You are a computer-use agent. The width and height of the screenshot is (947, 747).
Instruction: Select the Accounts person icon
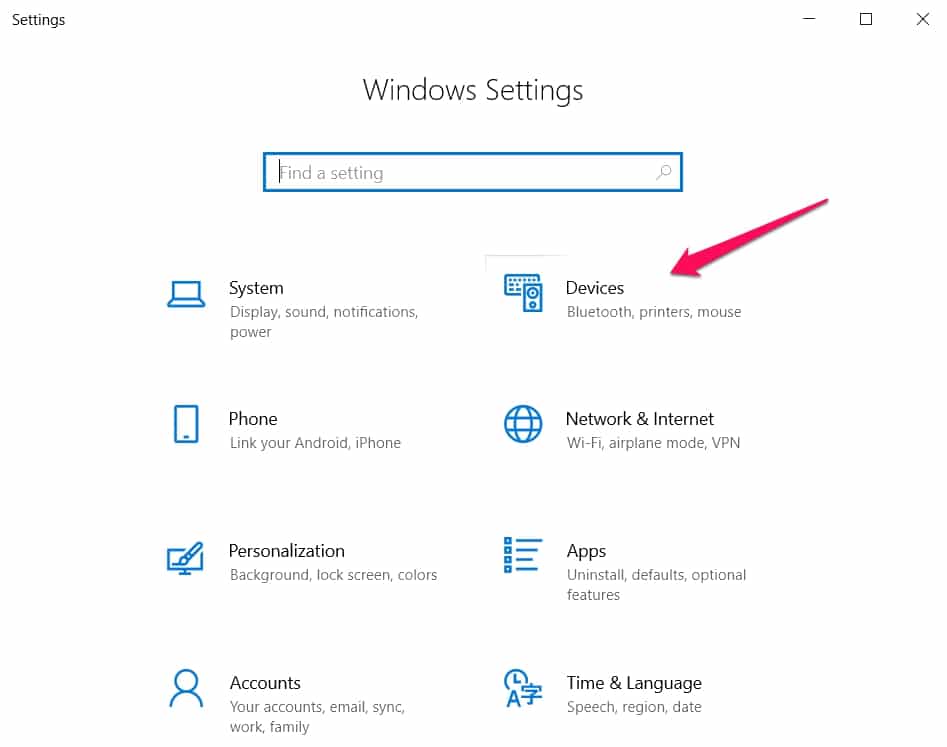coord(186,688)
